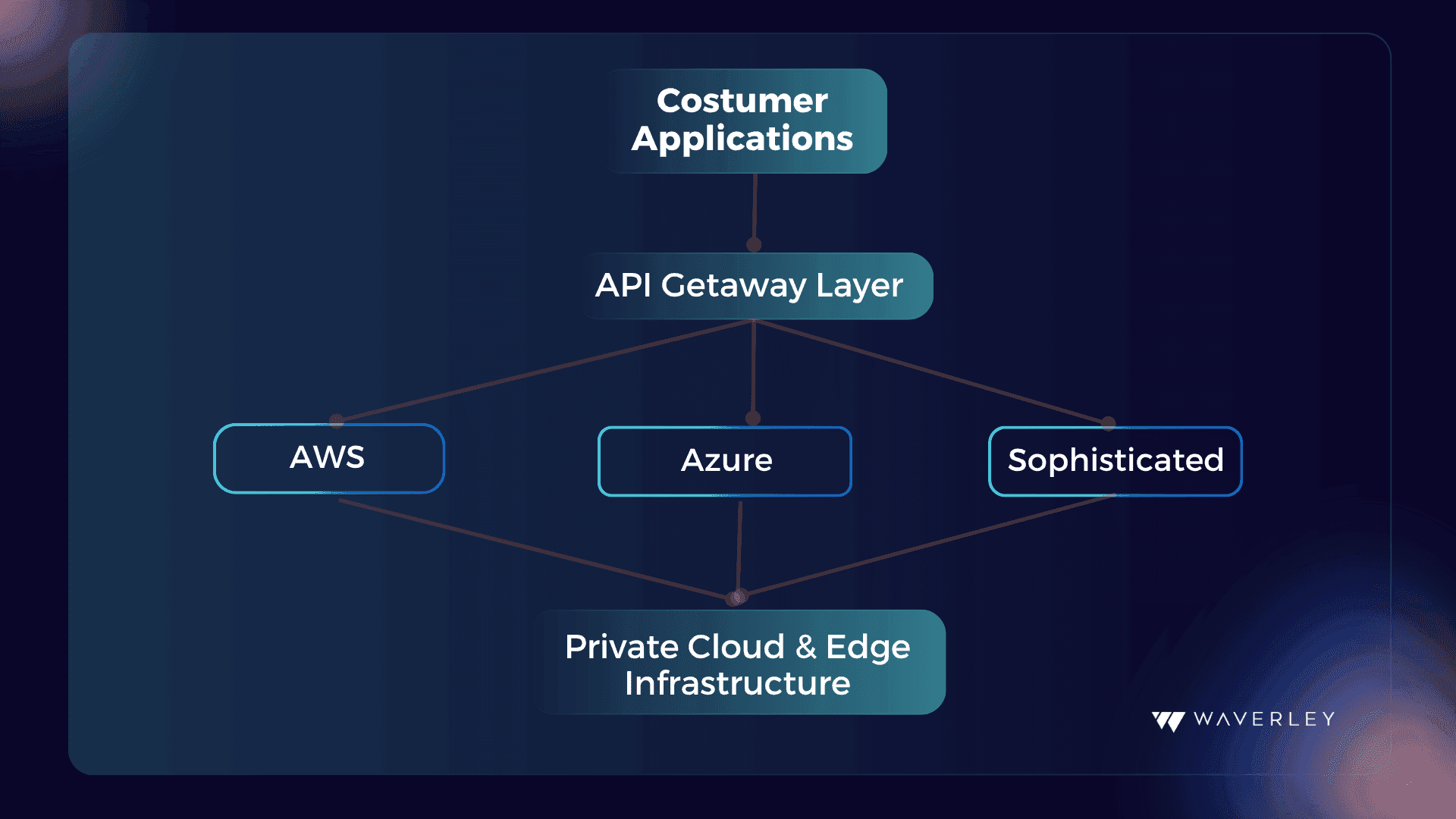Viewport: 1456px width, 819px height.
Task: Select the API Getaway Layer box
Action: pos(758,286)
